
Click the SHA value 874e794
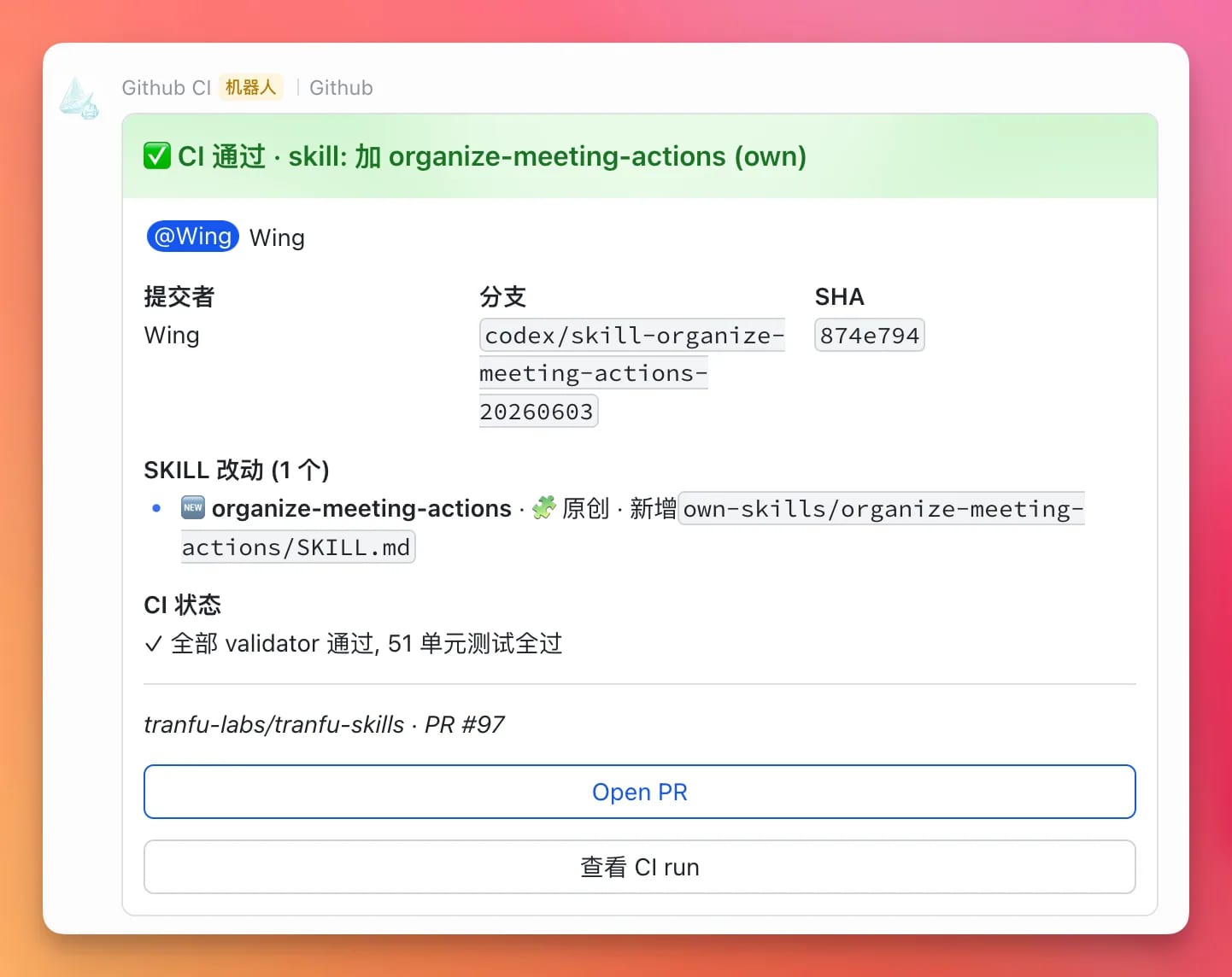coord(870,336)
